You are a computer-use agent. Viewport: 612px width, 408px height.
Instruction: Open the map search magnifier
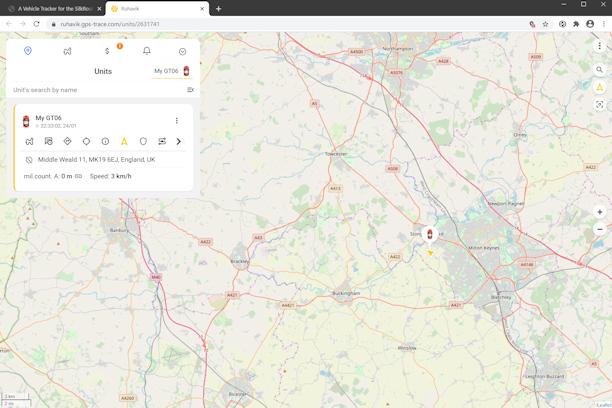600,70
